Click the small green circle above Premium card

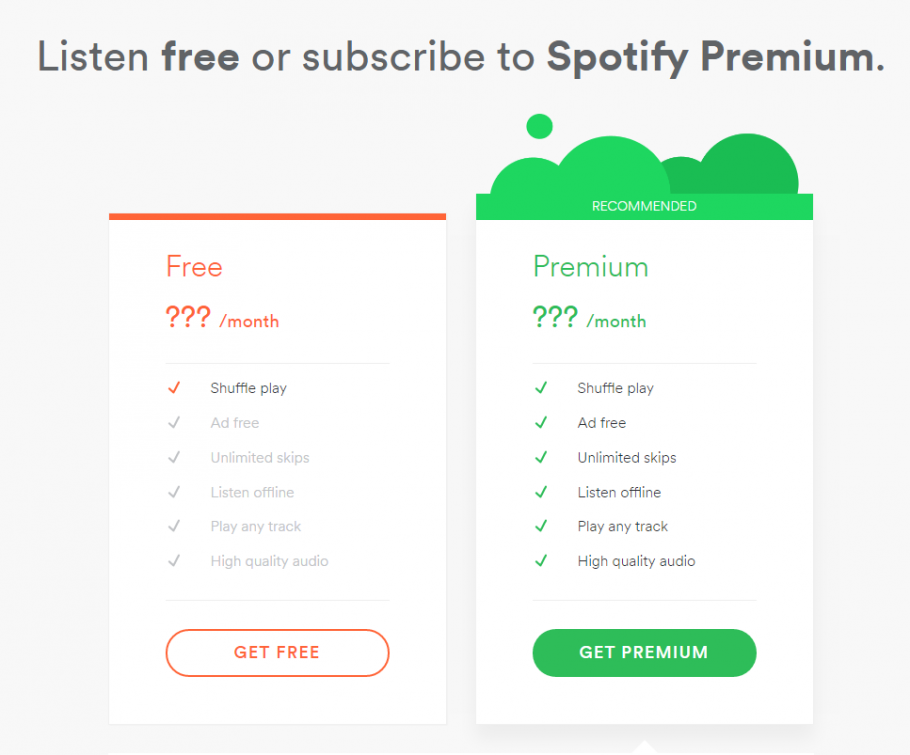(539, 127)
